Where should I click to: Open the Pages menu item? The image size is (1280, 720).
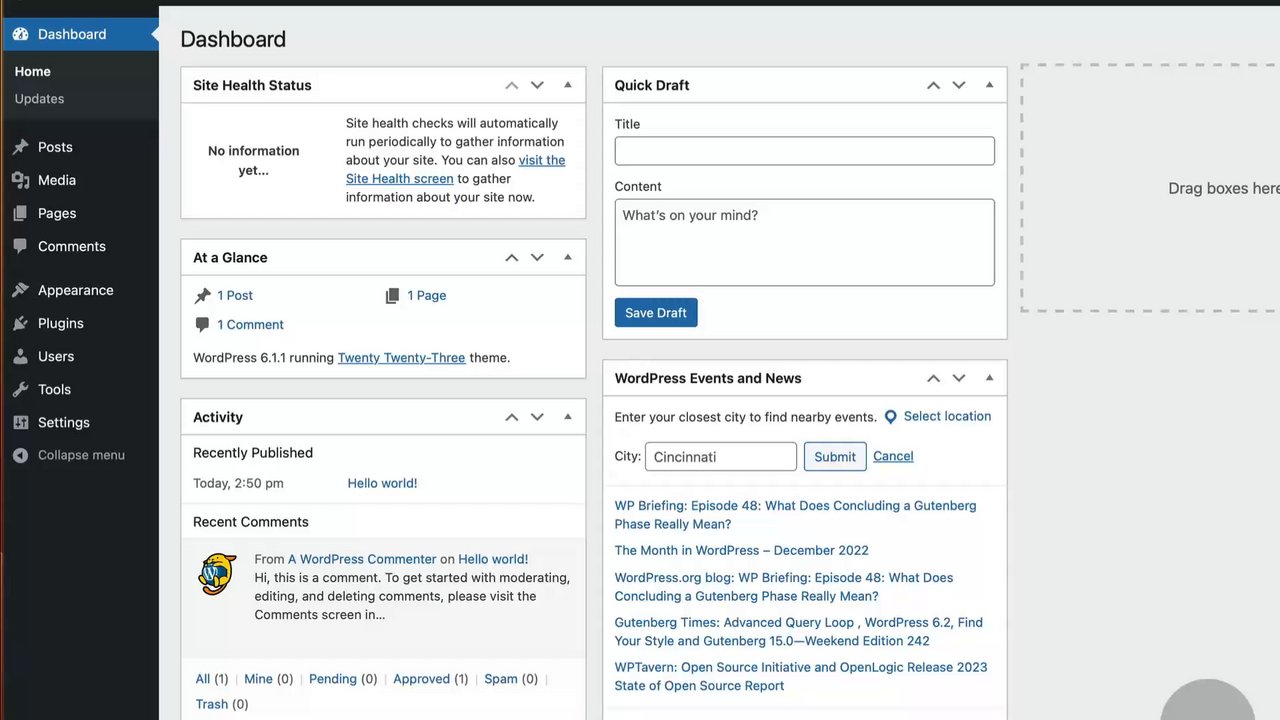[x=57, y=213]
